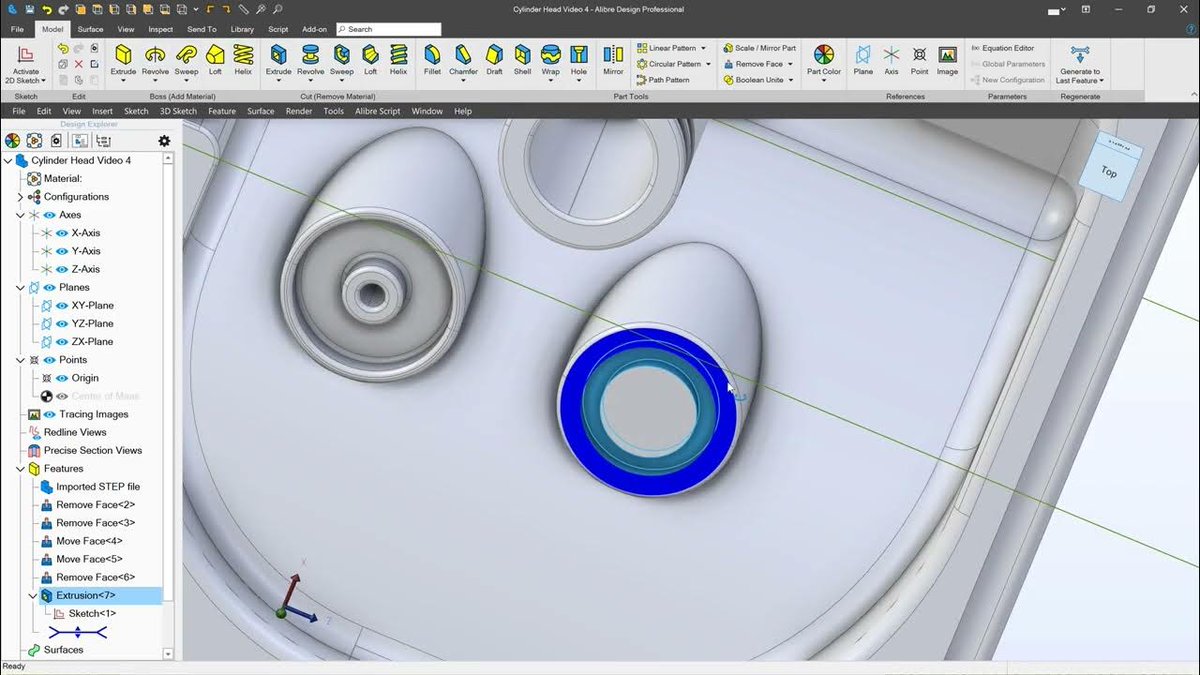Image resolution: width=1200 pixels, height=675 pixels.
Task: Expand the Configurations node
Action: coord(20,197)
